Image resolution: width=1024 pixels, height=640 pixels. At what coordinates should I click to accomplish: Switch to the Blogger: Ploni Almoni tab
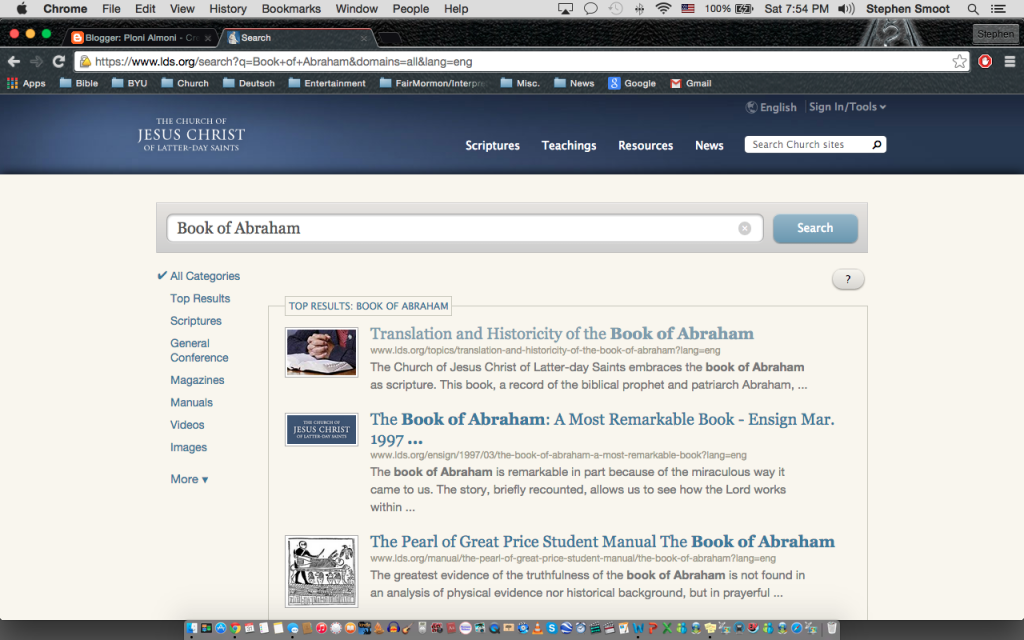(141, 37)
